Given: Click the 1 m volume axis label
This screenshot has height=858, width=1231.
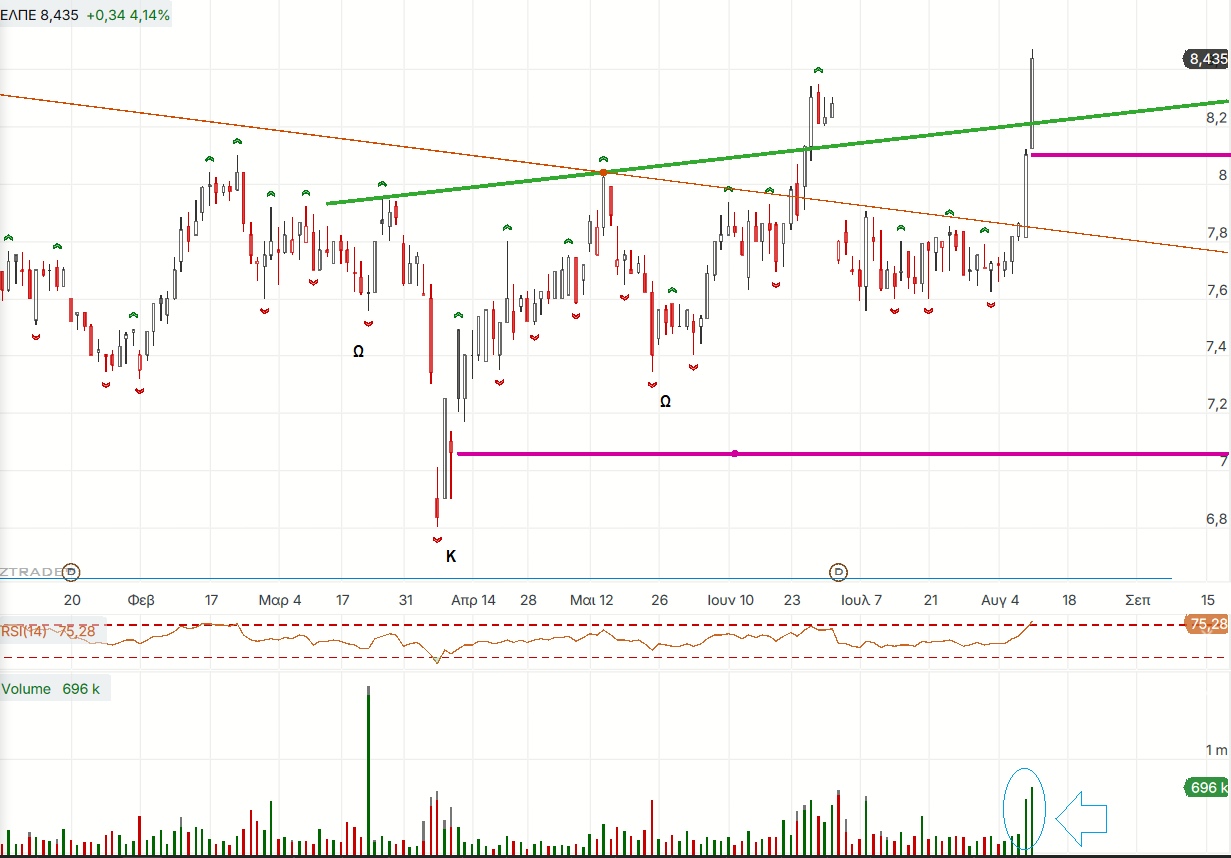Looking at the screenshot, I should (1215, 750).
